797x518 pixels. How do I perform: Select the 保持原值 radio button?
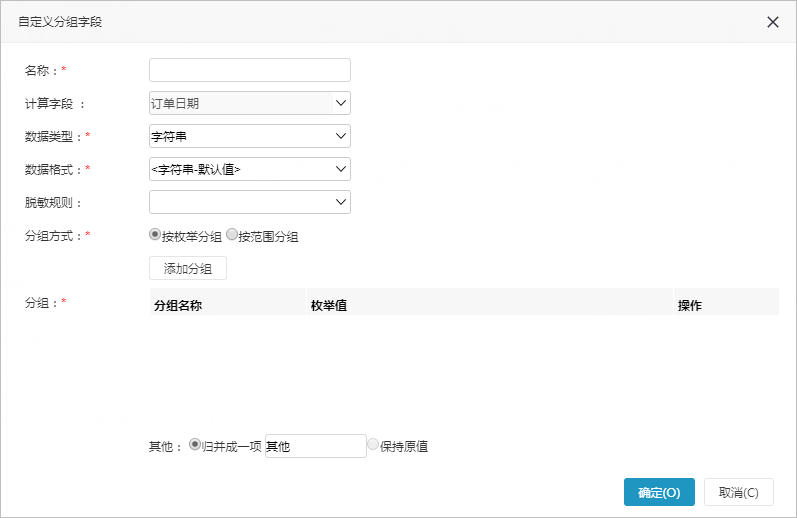(373, 445)
